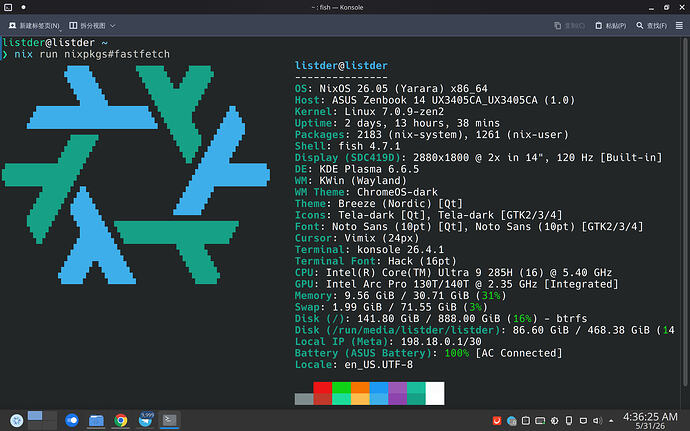690x431 pixels.
Task: Click the Paste (粘贴) clipboard button
Action: [x=610, y=26]
